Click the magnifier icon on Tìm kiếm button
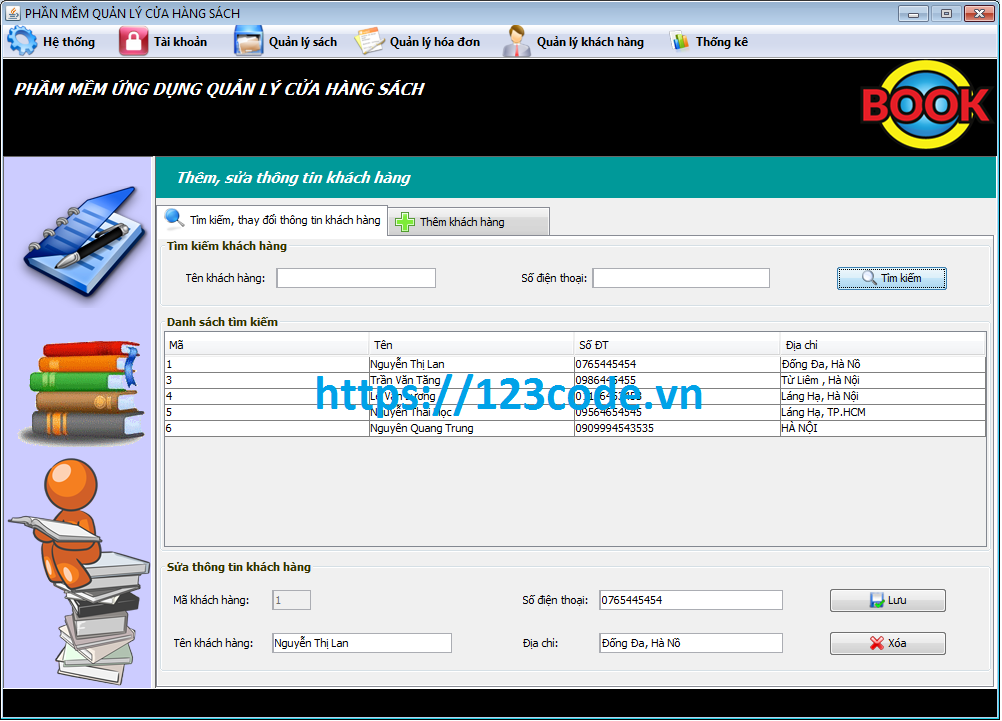Image resolution: width=1002 pixels, height=721 pixels. point(869,278)
